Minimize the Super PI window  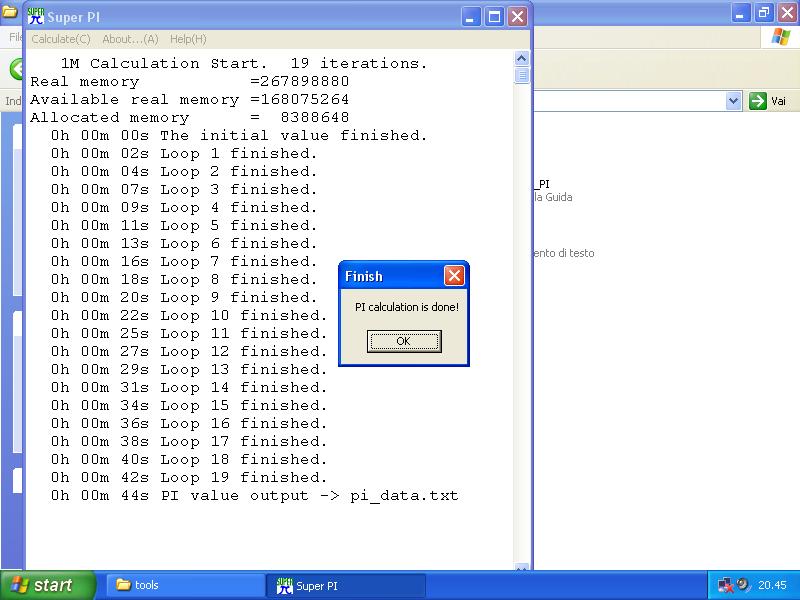tap(470, 17)
